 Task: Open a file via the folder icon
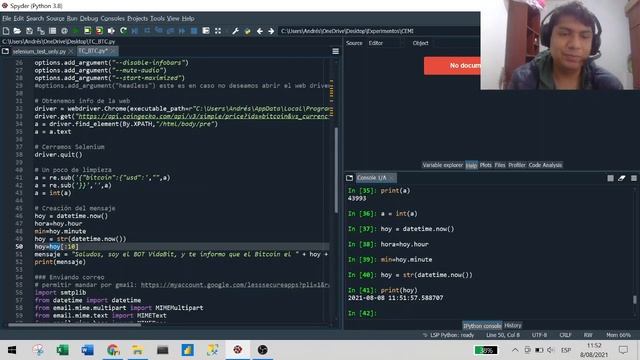(x=17, y=31)
